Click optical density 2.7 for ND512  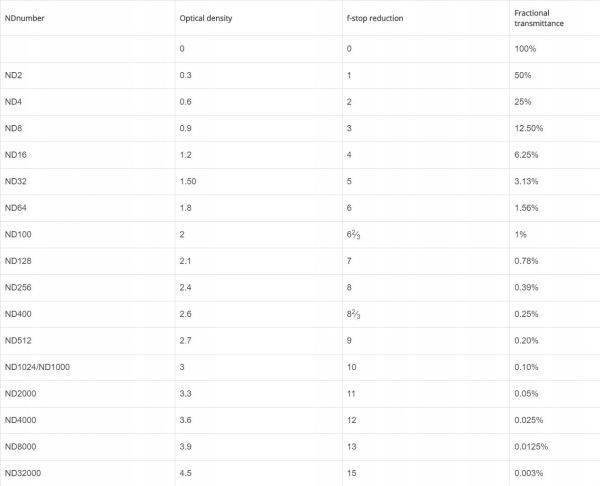pos(186,341)
